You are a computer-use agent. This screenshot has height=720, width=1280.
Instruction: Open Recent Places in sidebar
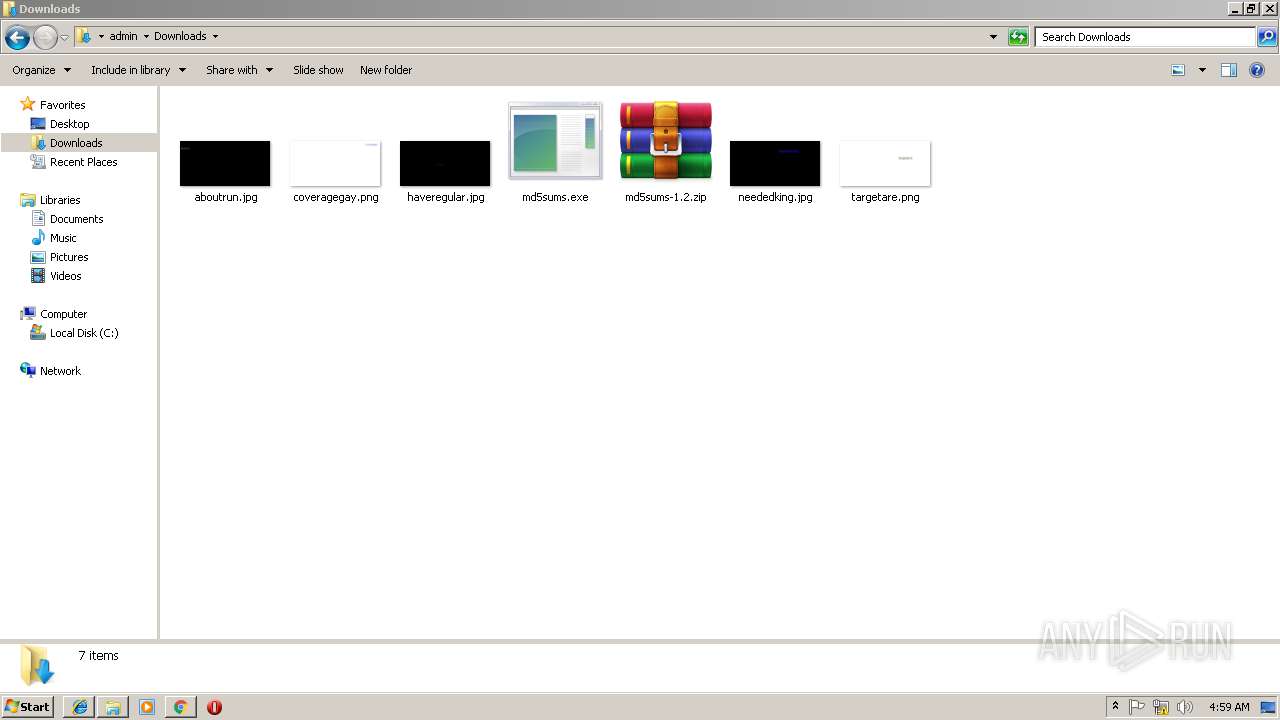pyautogui.click(x=83, y=162)
